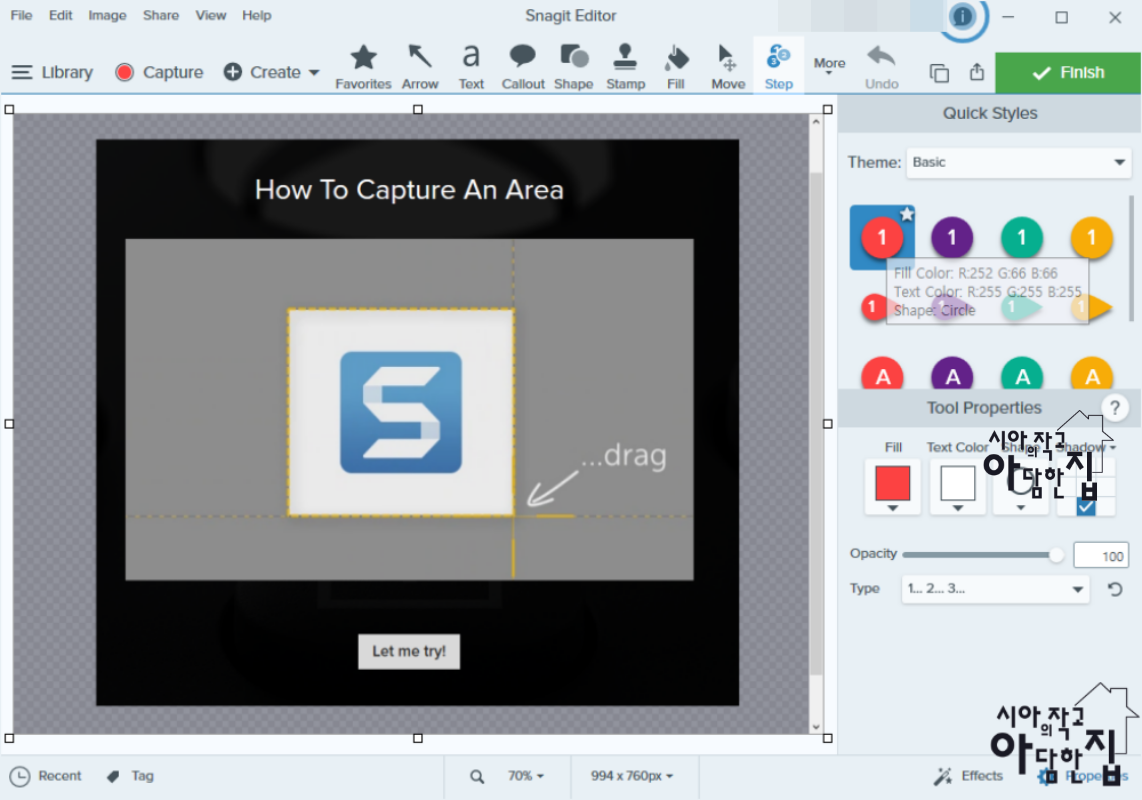This screenshot has width=1142, height=800.
Task: Select the Stamp tool
Action: (625, 66)
